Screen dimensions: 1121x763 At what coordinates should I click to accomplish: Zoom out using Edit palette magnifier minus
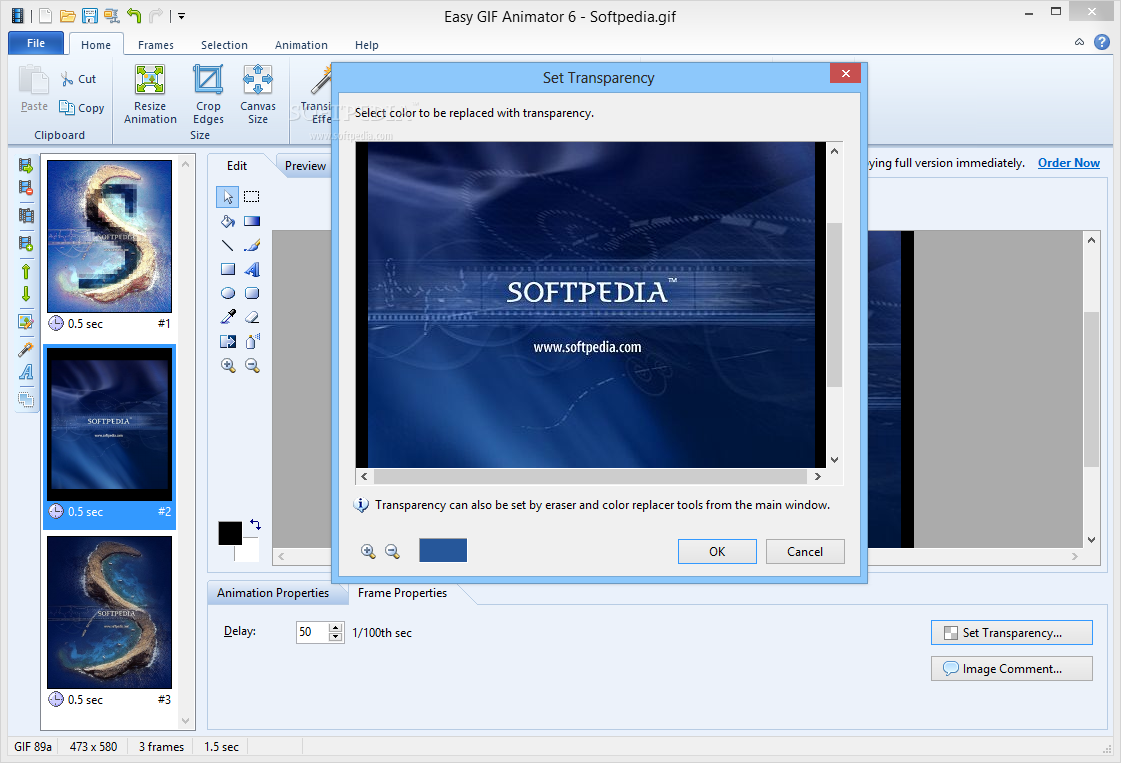pyautogui.click(x=252, y=365)
